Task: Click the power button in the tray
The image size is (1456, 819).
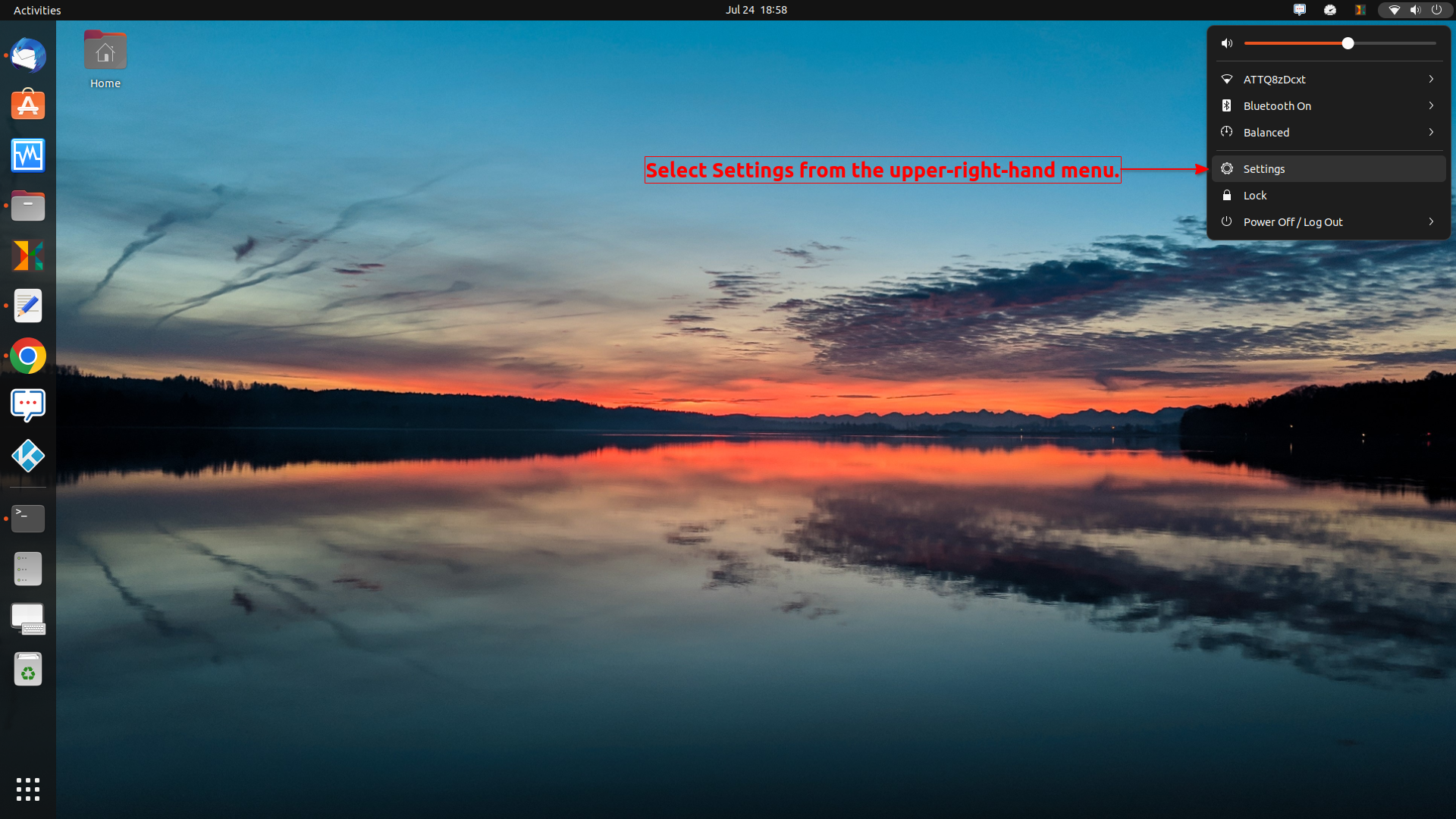Action: [1437, 10]
